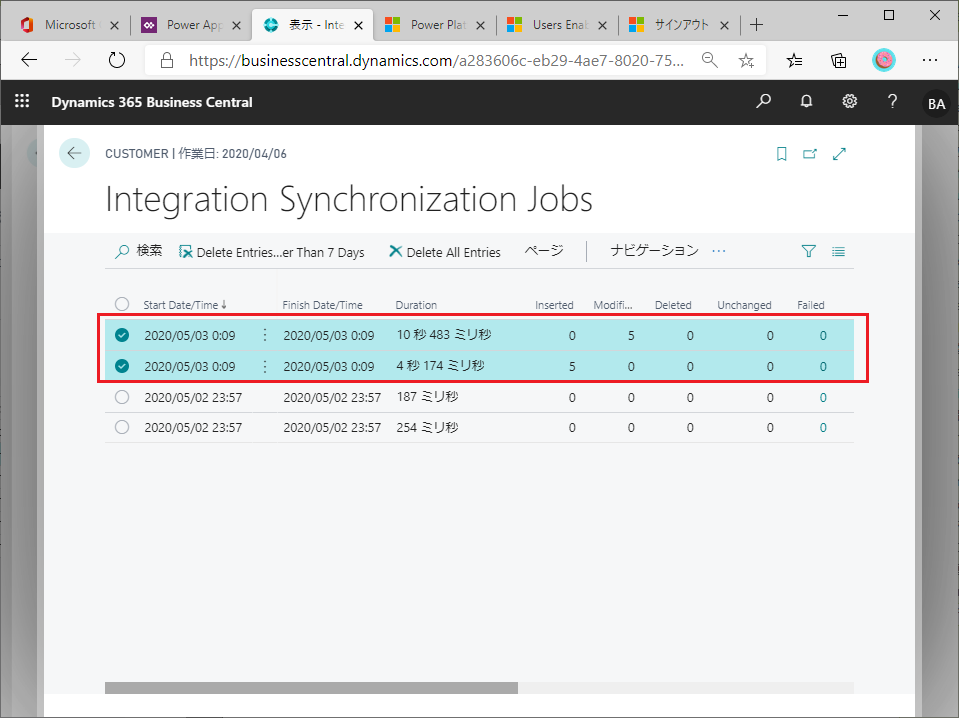Click the search magnifier in Business Central header
The height and width of the screenshot is (718, 959).
coord(763,102)
